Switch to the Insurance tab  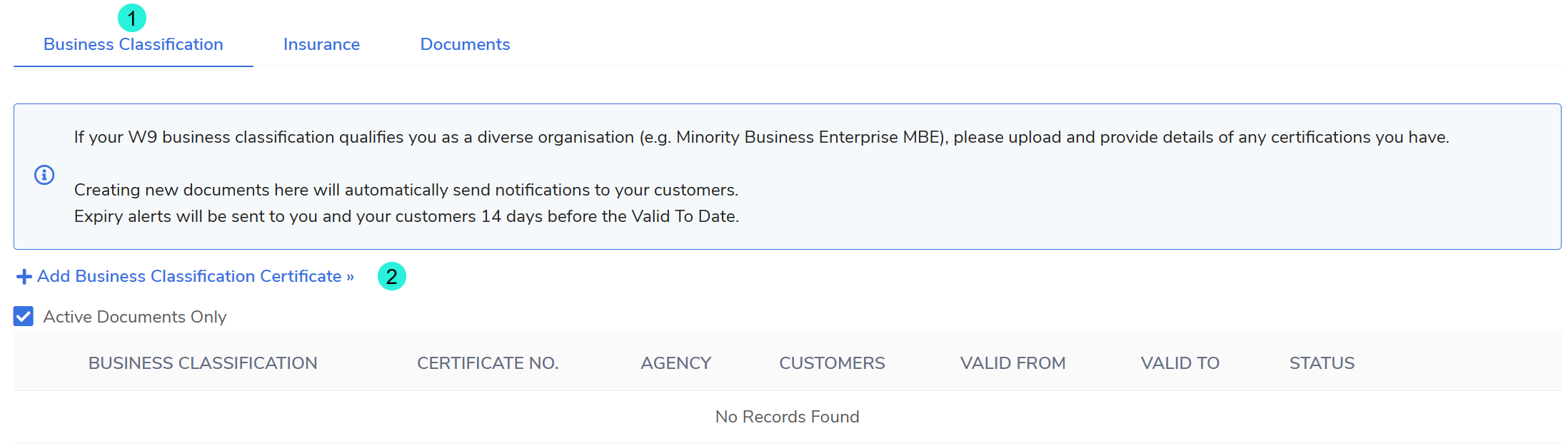pyautogui.click(x=321, y=44)
